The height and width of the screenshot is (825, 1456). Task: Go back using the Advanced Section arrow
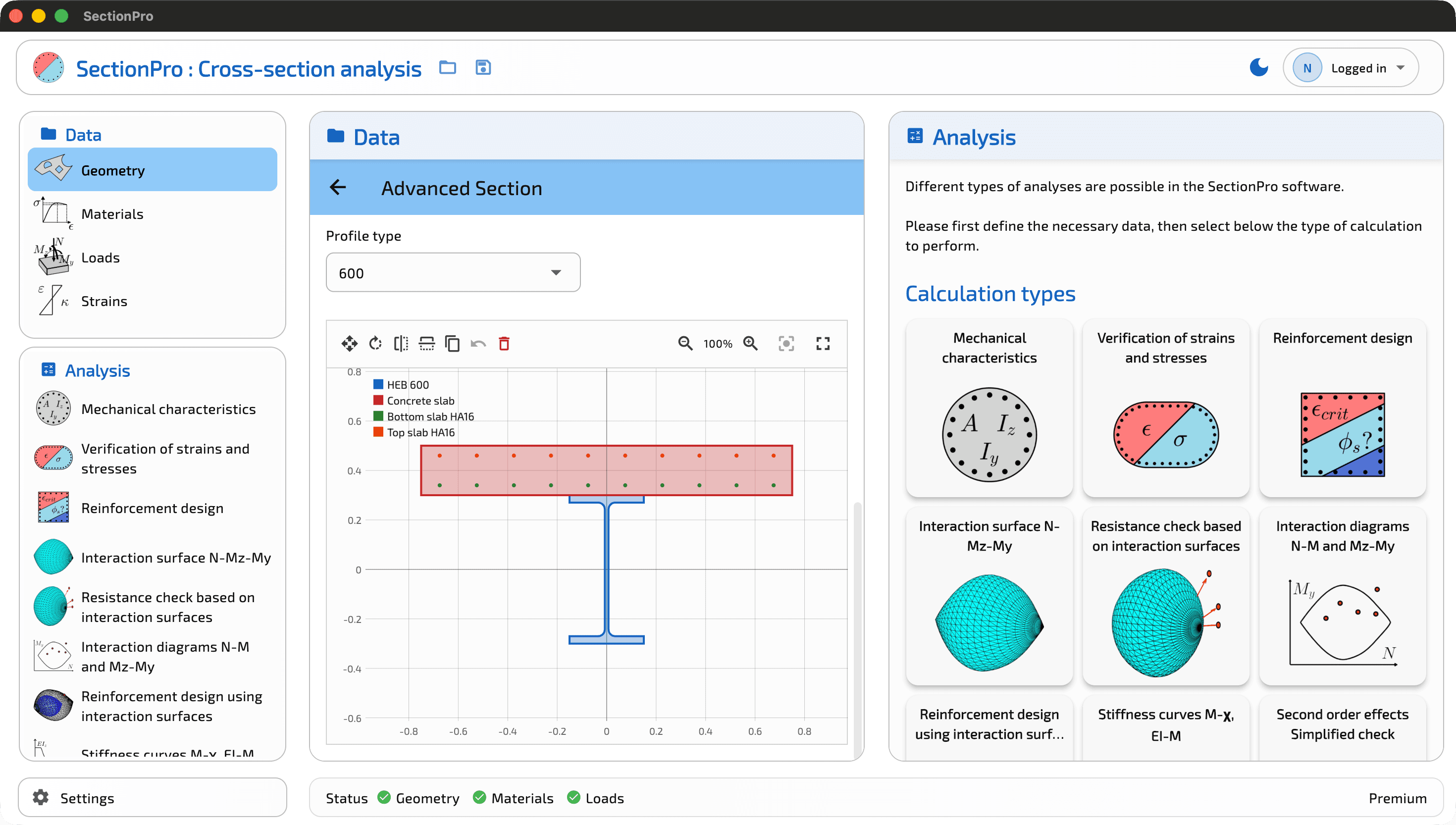click(338, 188)
